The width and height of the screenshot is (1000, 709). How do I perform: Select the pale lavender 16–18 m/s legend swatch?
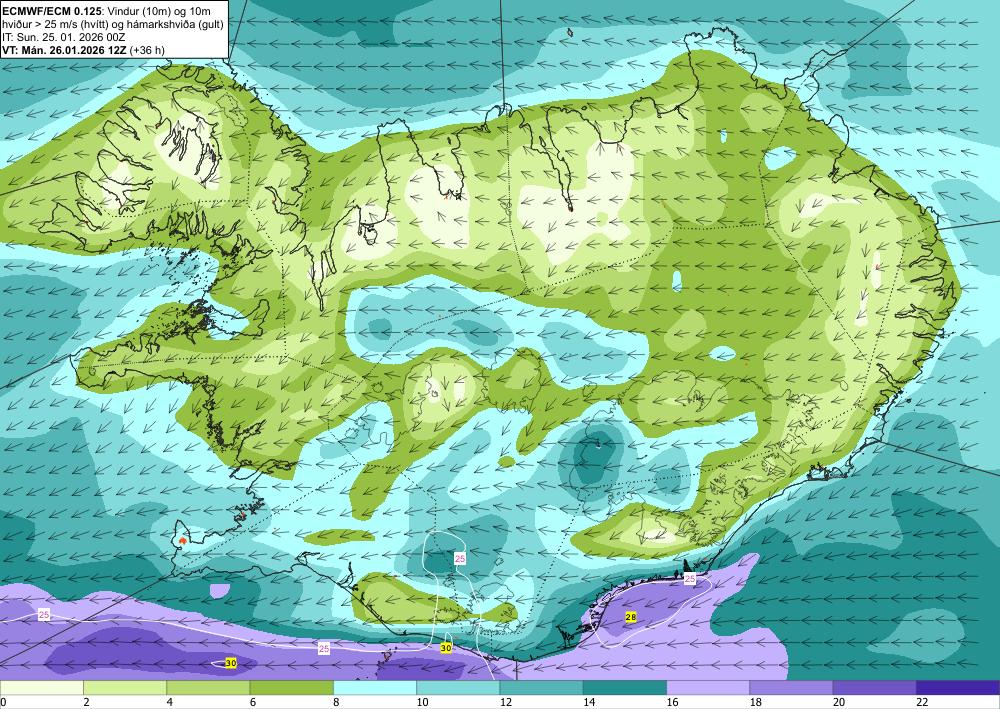(x=708, y=688)
